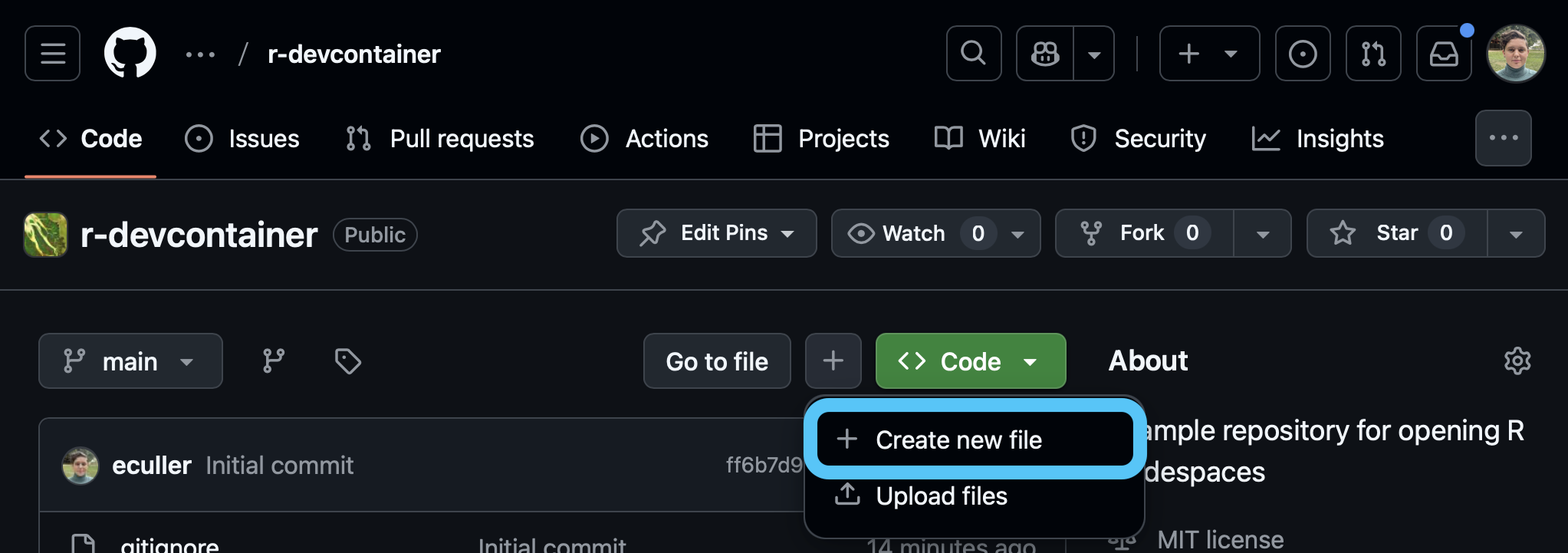Fork this repository
Screen dimensions: 1568x553
pyautogui.click(x=1145, y=233)
